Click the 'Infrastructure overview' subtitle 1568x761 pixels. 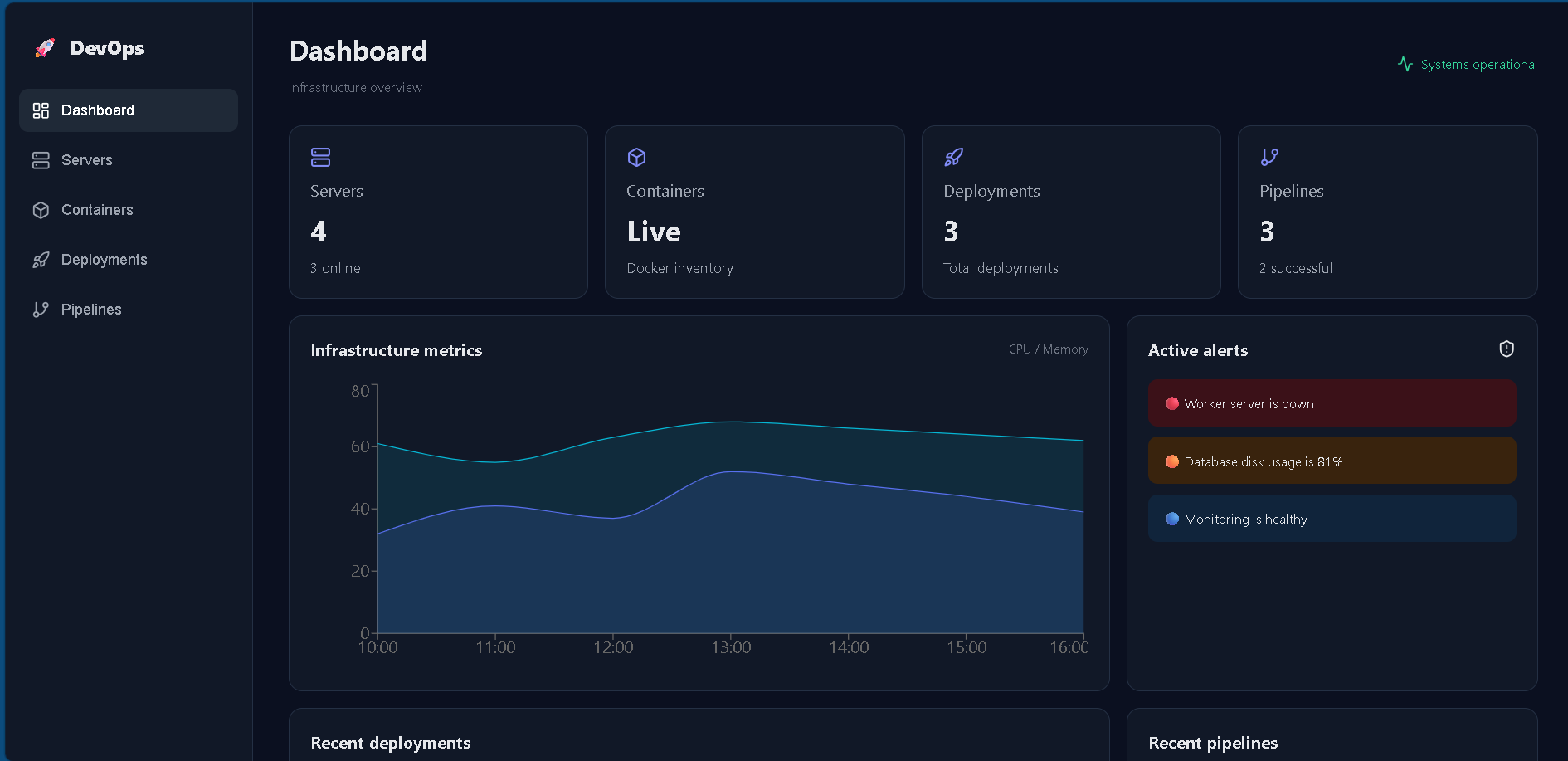[355, 88]
